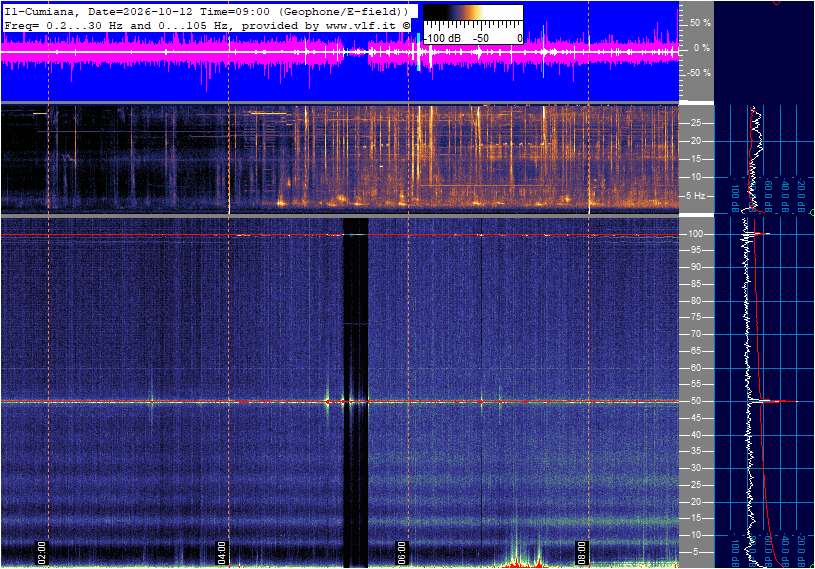Screen dimensions: 815x569
Task: Click the dB color scale gradient bar
Action: pyautogui.click(x=473, y=12)
